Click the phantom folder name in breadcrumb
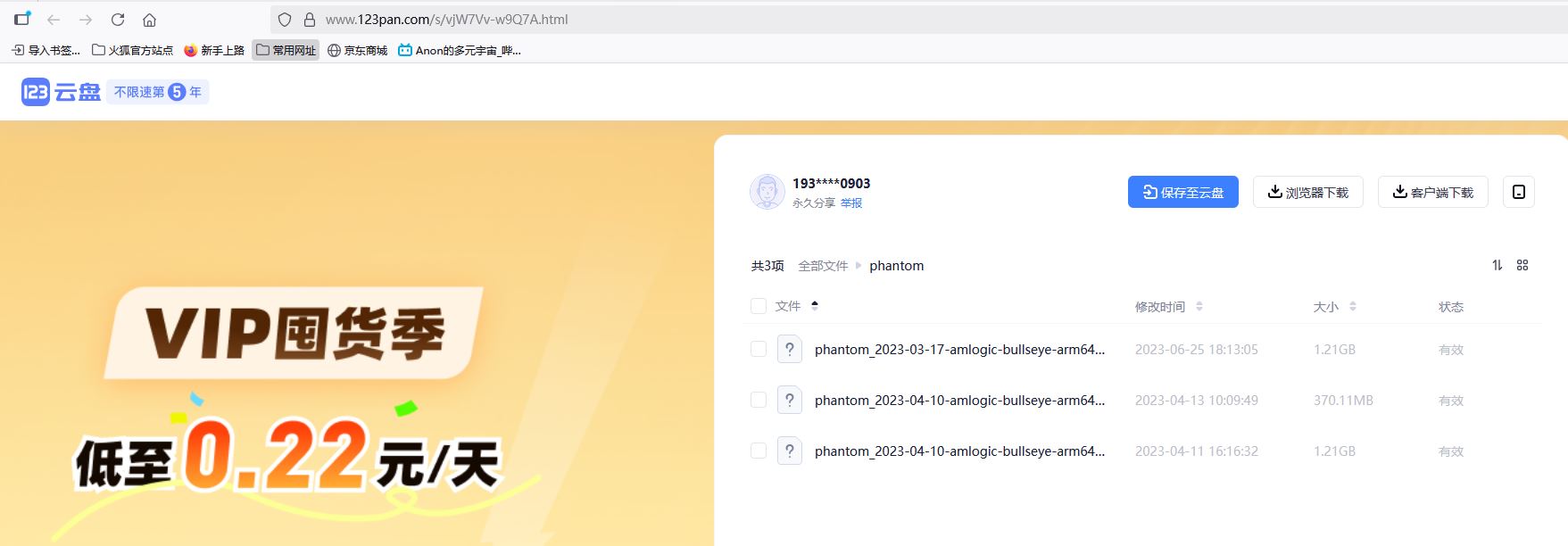 [897, 266]
